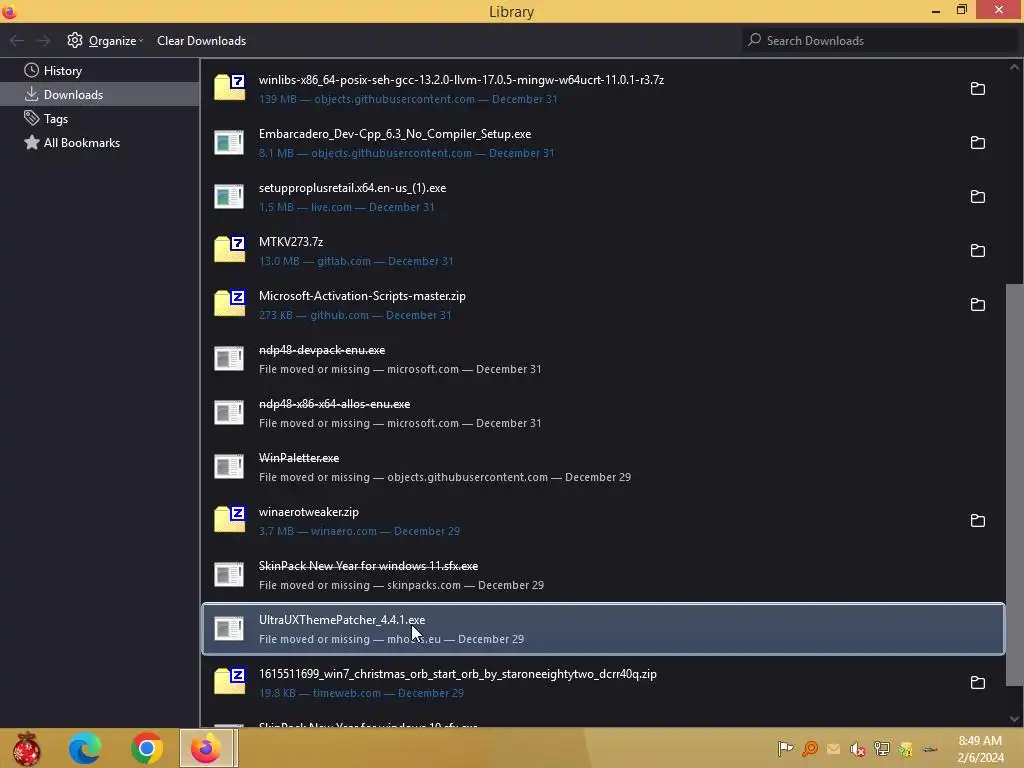Screen dimensions: 1024x768
Task: Show winaerotweaker.zip in containing folder
Action: [x=977, y=521]
